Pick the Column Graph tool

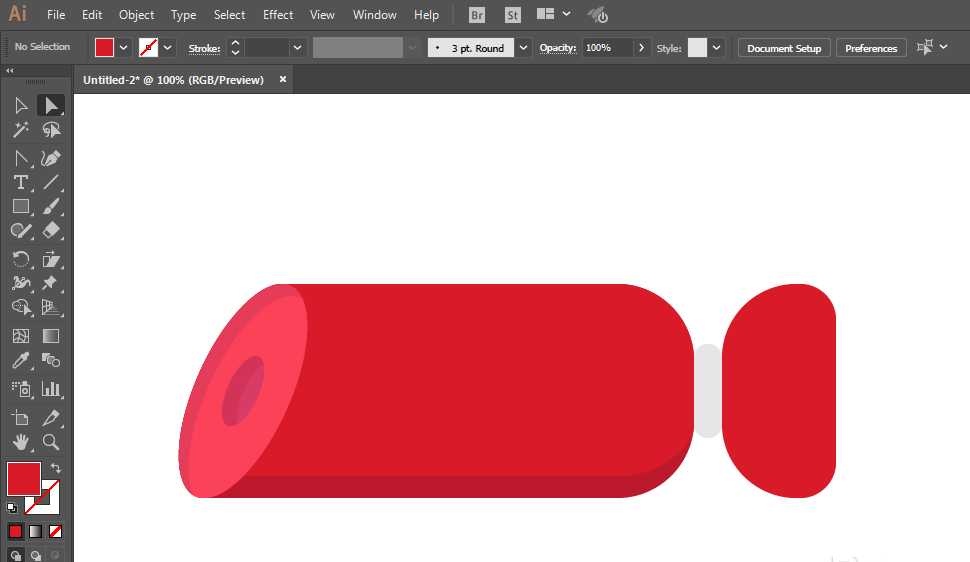(51, 389)
